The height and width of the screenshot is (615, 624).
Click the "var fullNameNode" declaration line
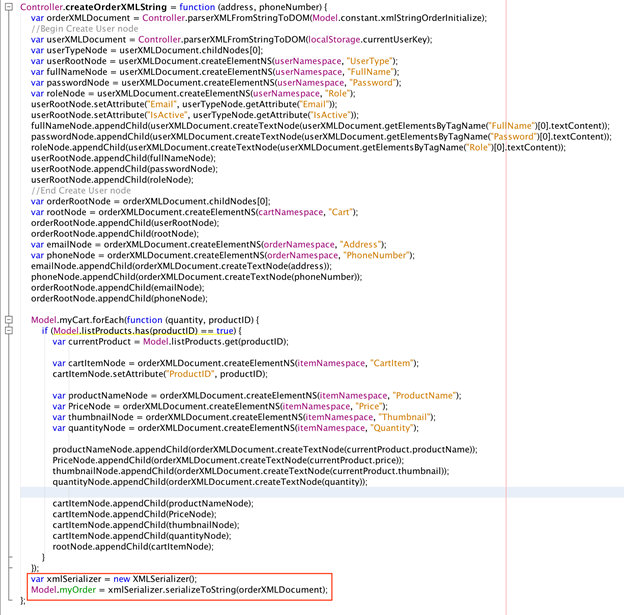tap(215, 72)
